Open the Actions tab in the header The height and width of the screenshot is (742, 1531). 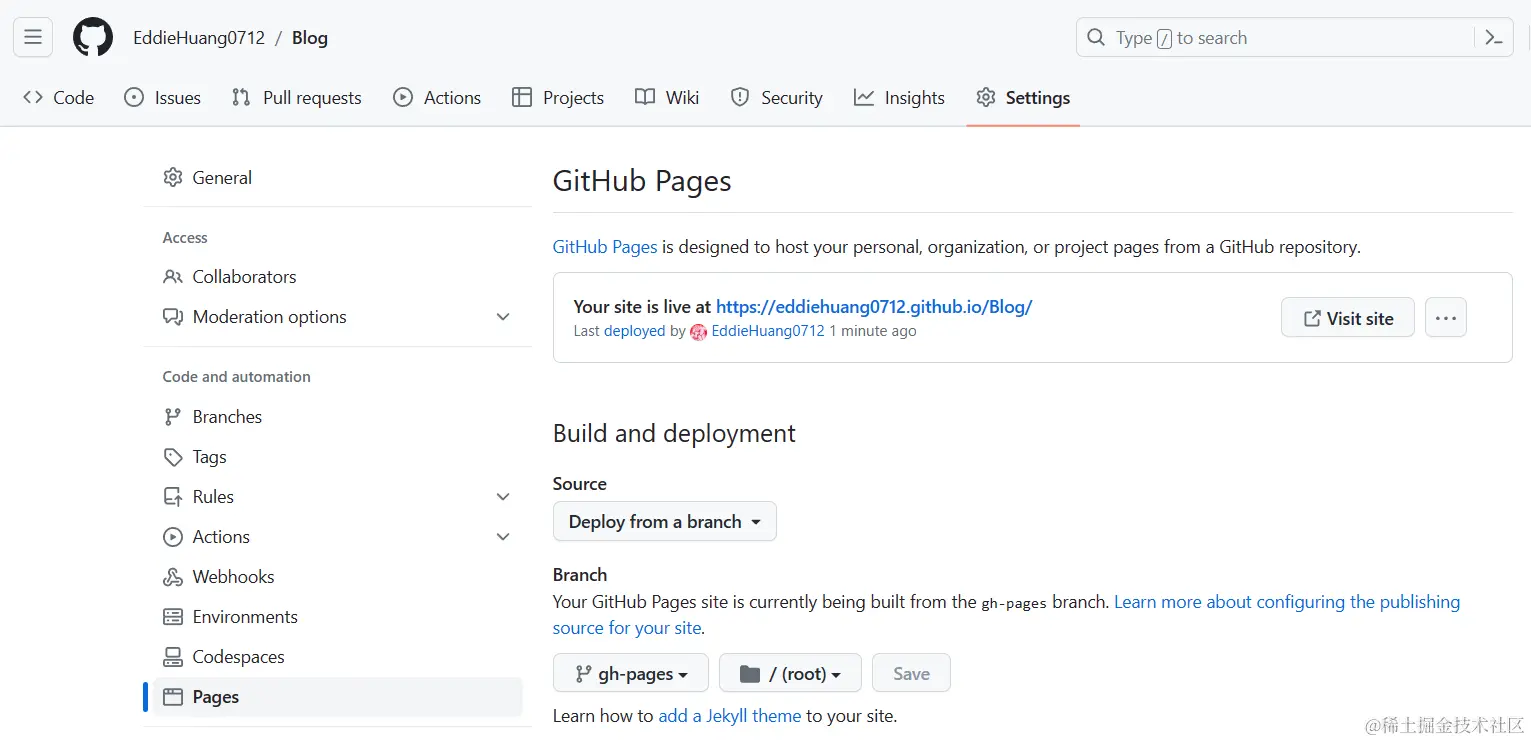point(437,97)
